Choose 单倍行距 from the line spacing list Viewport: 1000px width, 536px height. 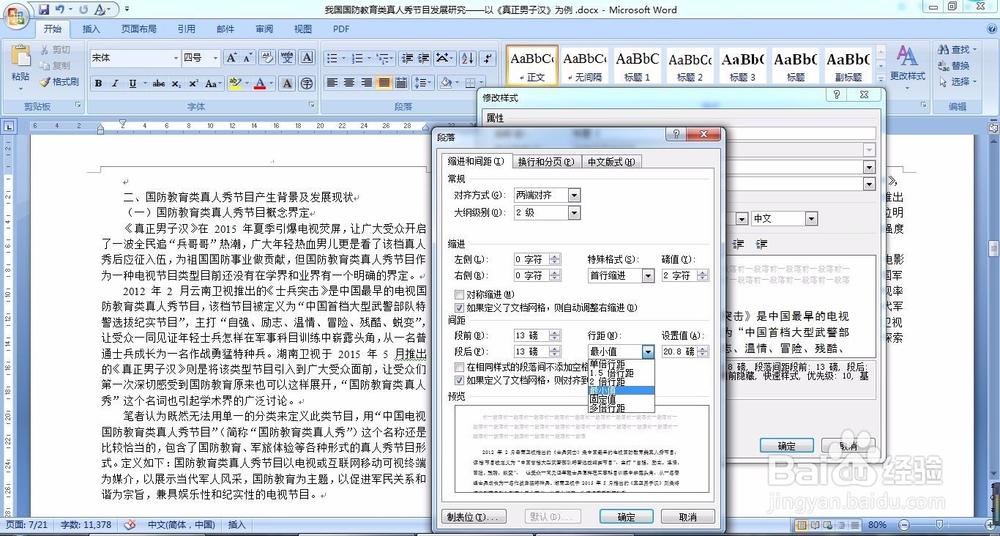[x=621, y=364]
